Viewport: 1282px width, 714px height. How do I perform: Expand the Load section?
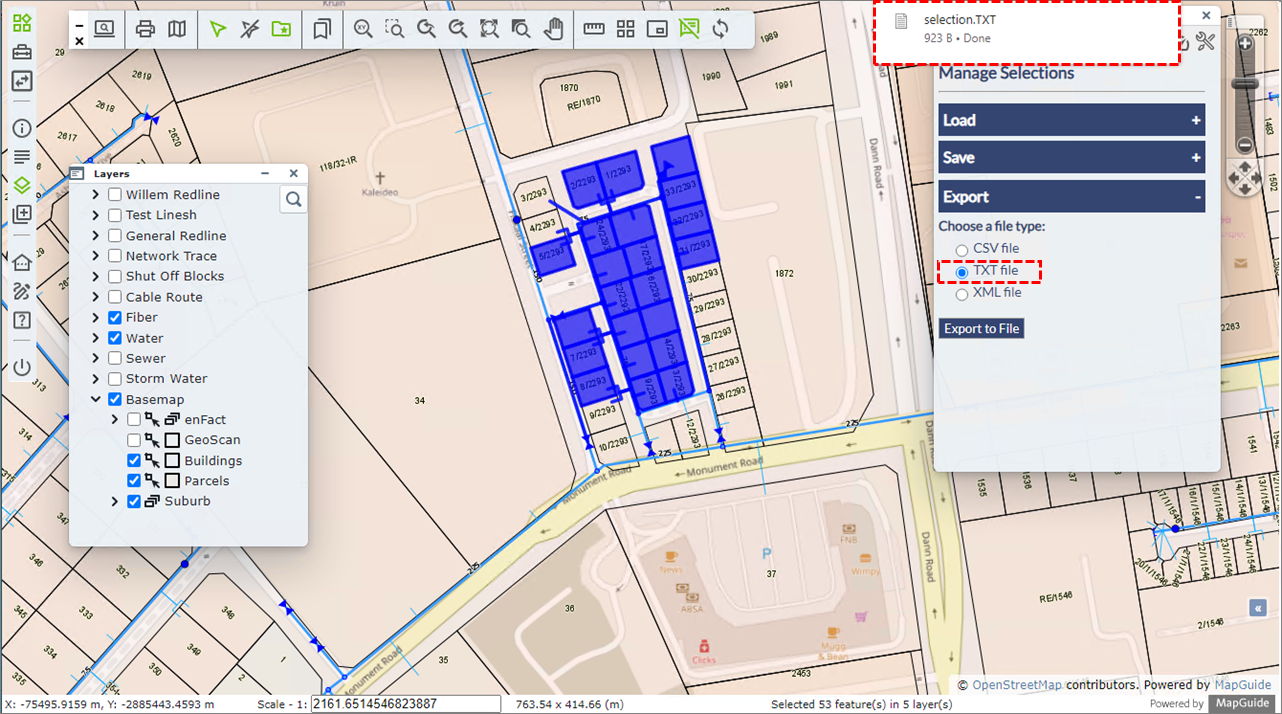(1071, 120)
